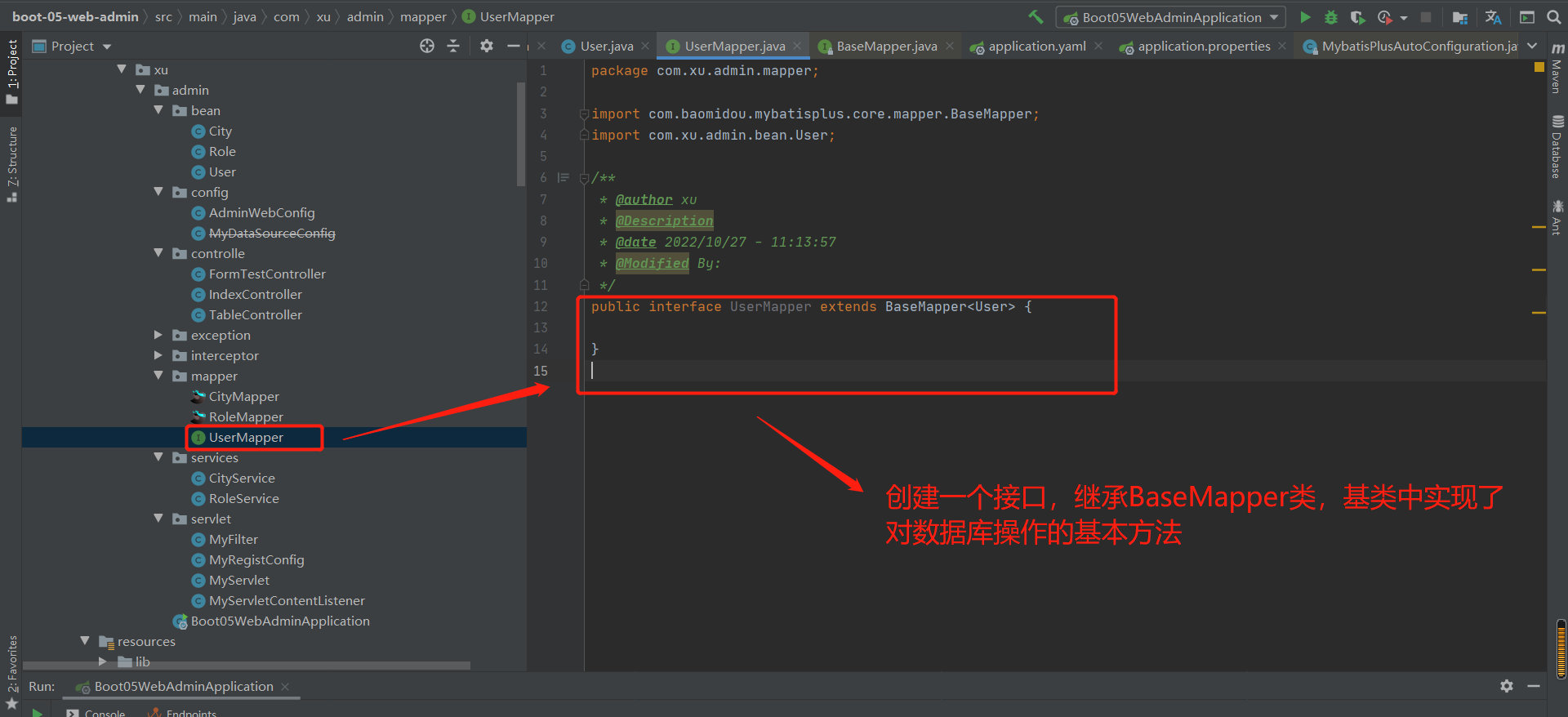This screenshot has height=717, width=1568.
Task: Click the Search Everywhere magnifier icon
Action: 1554,17
